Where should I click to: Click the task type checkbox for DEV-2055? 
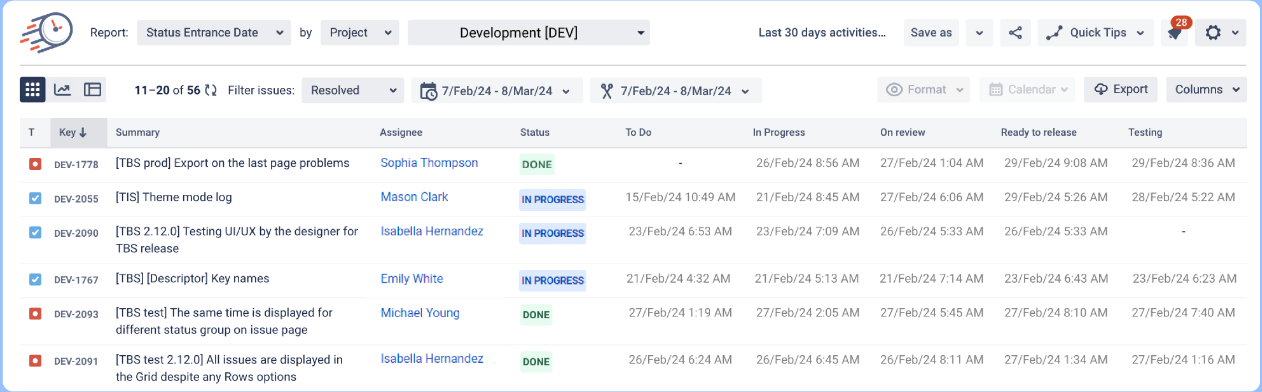tap(35, 198)
